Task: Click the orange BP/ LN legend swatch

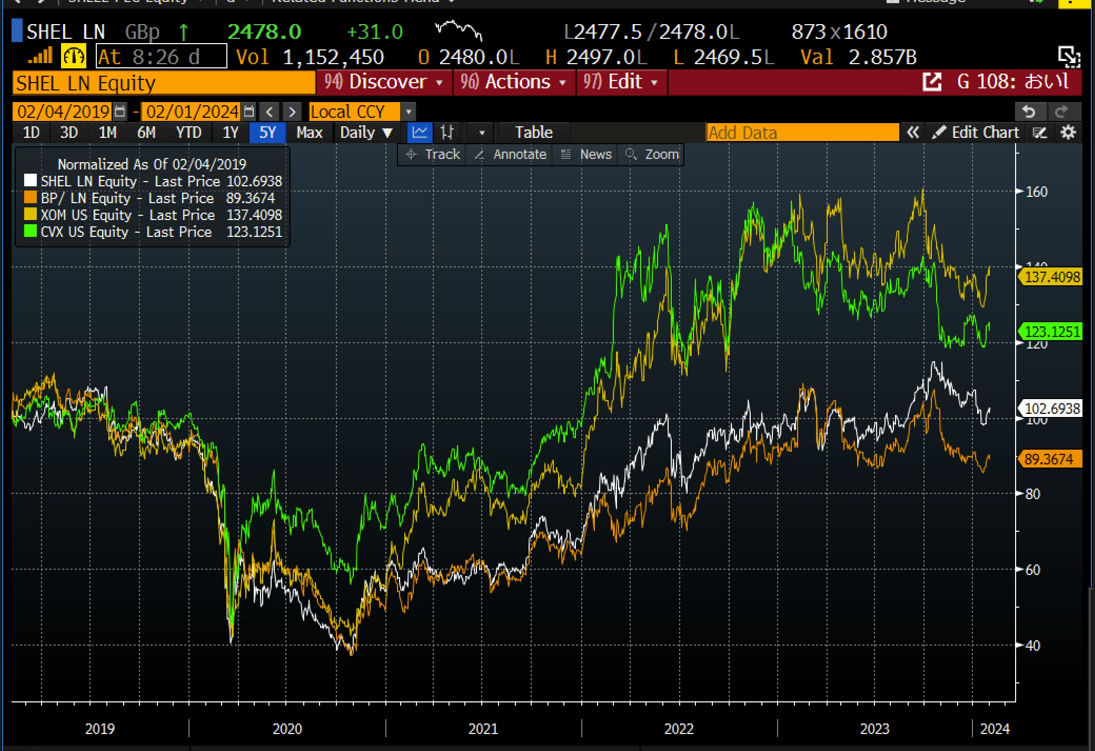Action: [30, 198]
